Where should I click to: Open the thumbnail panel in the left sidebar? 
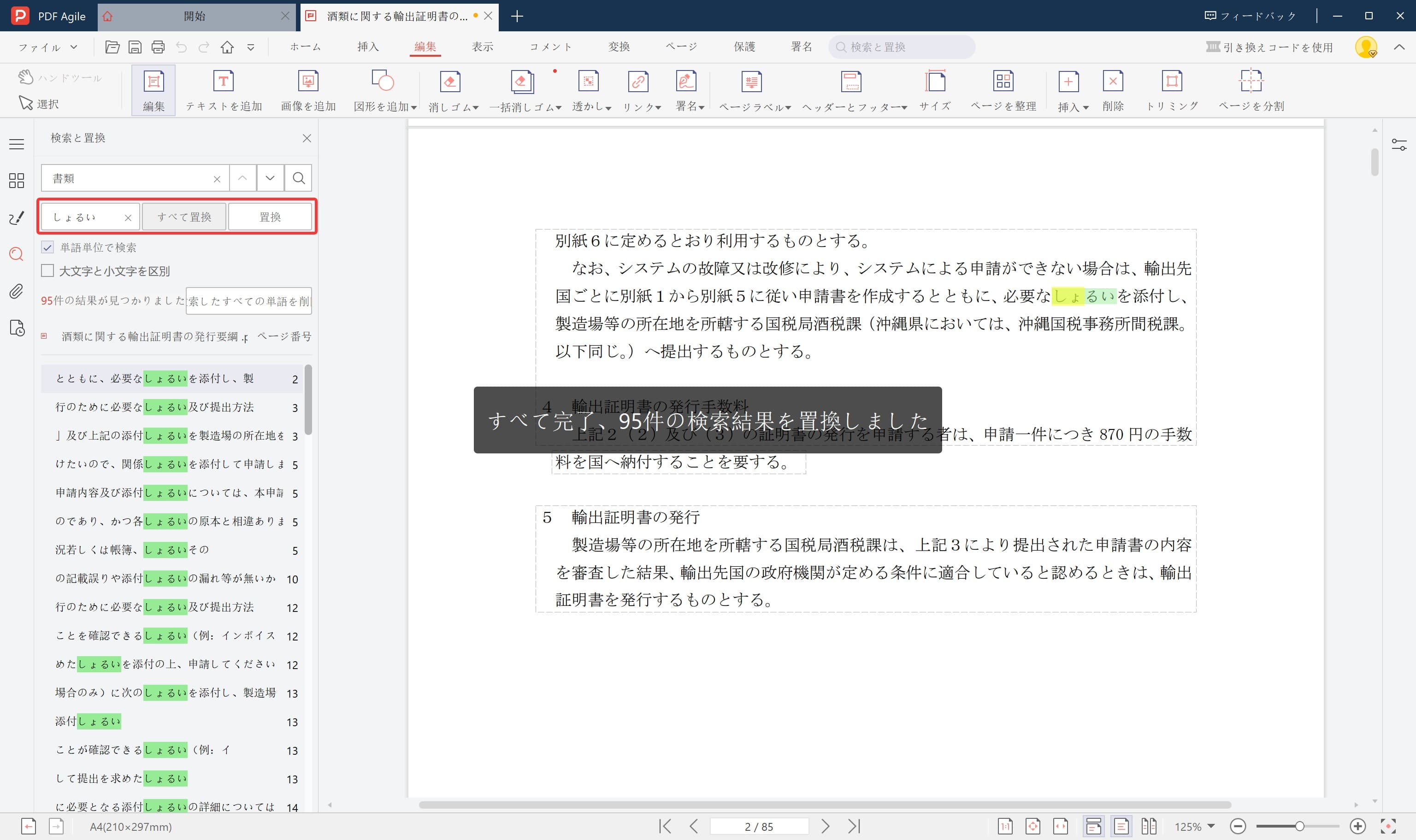coord(17,181)
